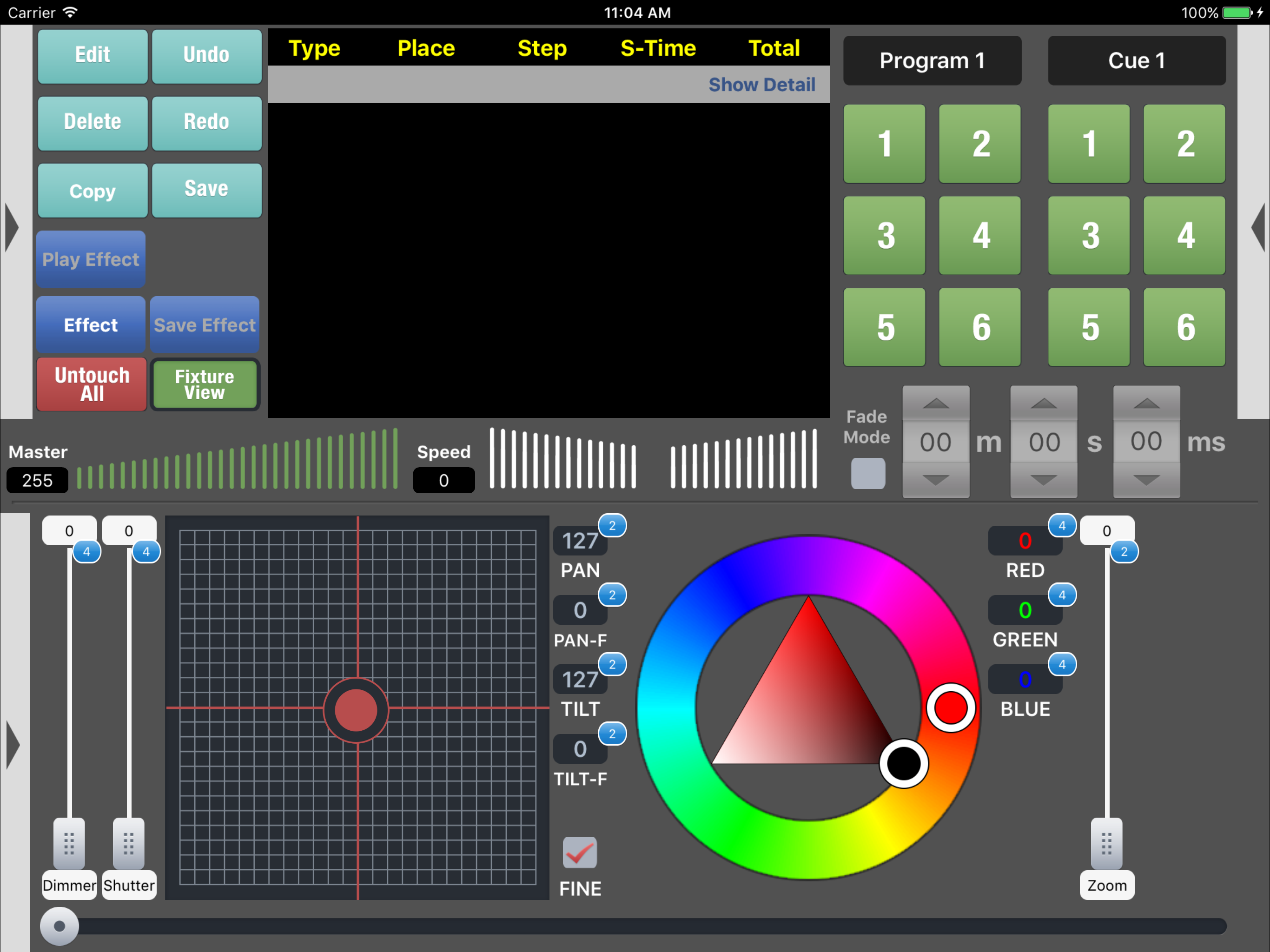The height and width of the screenshot is (952, 1270).
Task: Open the Cue 1 tab
Action: pos(1136,61)
